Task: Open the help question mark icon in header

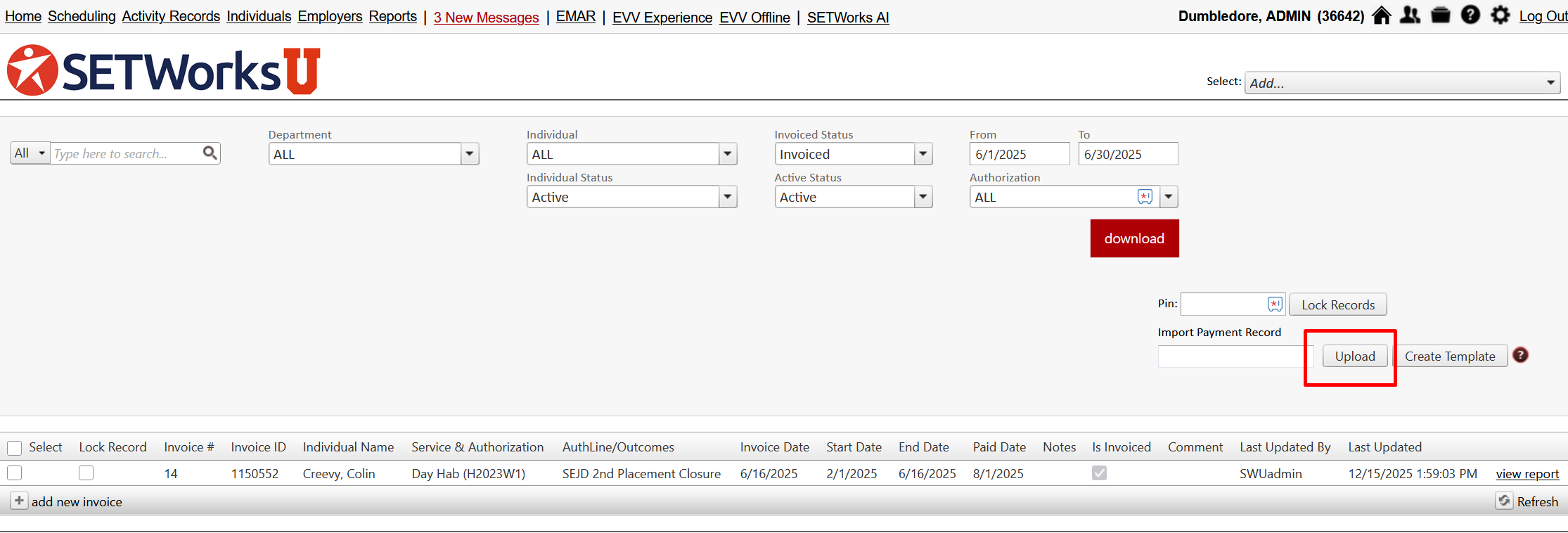Action: pyautogui.click(x=1470, y=15)
